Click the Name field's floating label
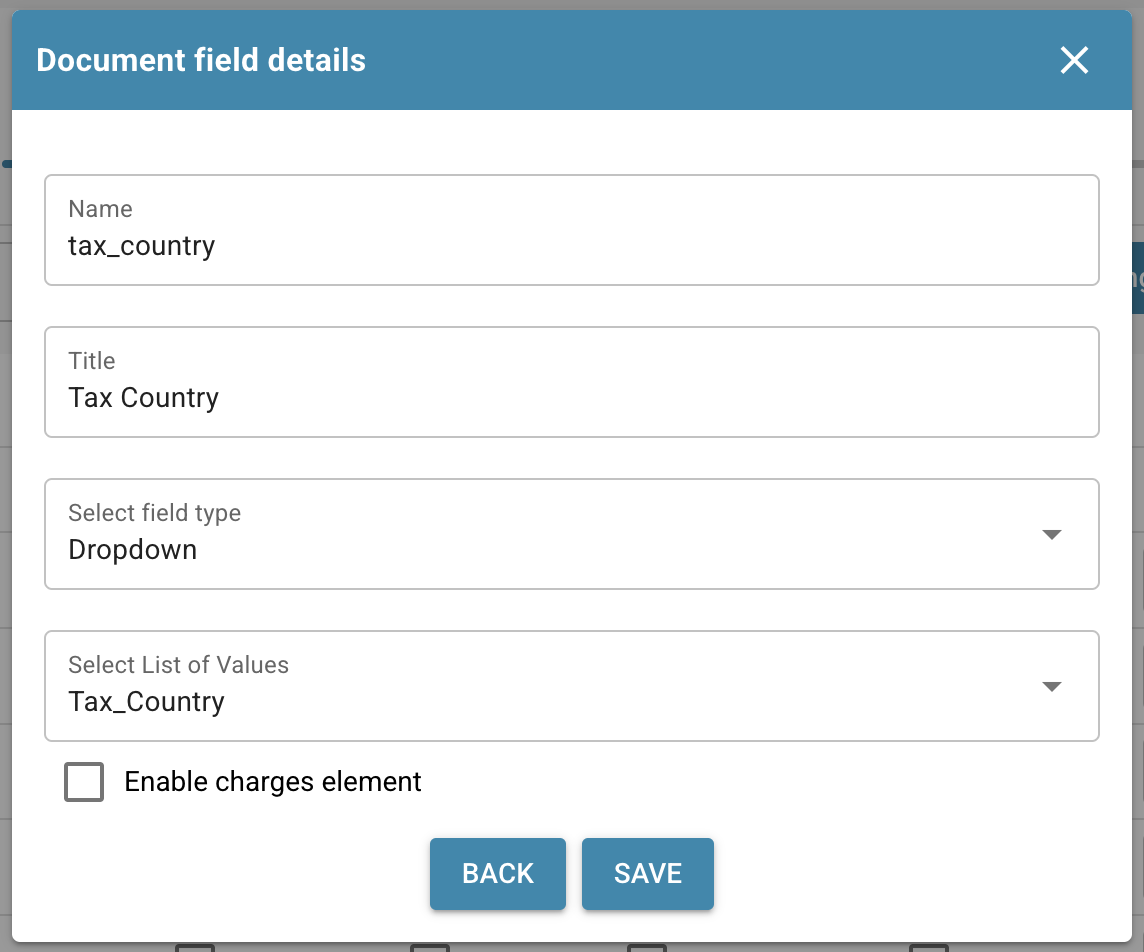This screenshot has width=1144, height=952. (x=100, y=209)
